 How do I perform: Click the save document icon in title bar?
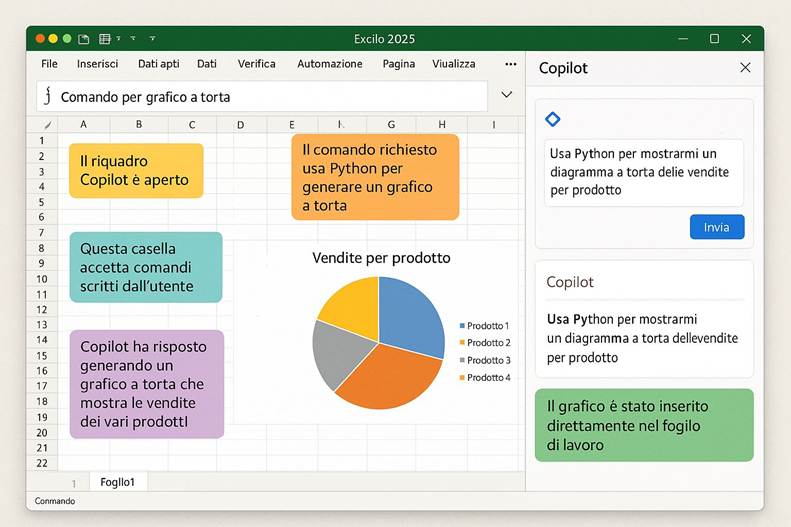coord(84,39)
